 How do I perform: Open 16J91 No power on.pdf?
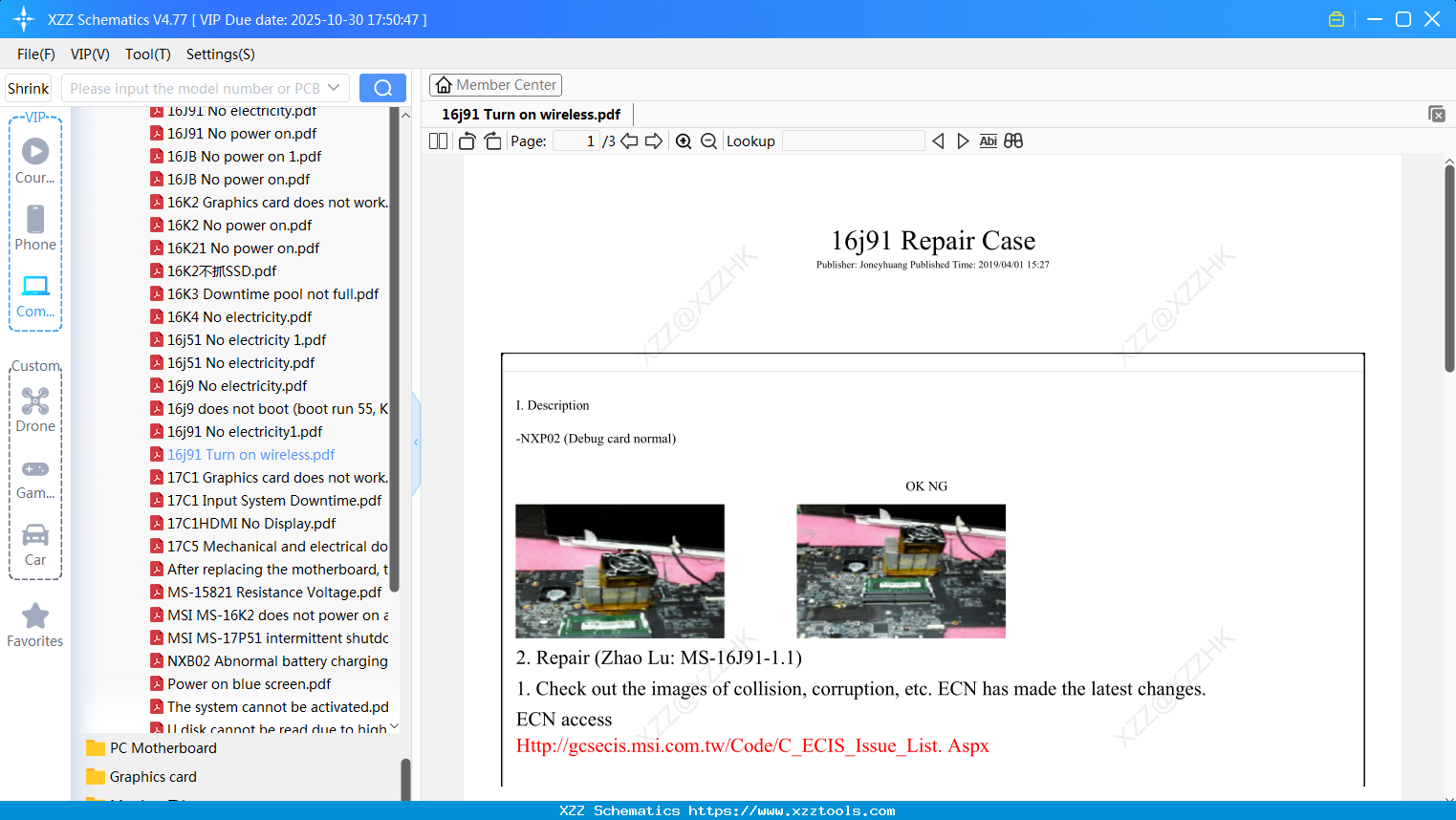[x=242, y=134]
